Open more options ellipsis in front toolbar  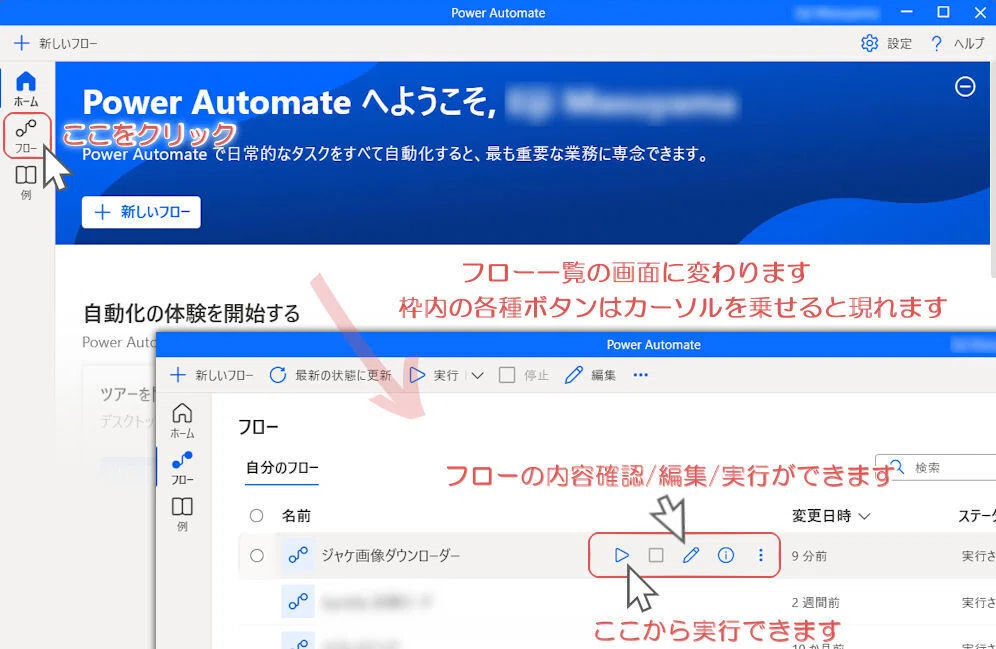(640, 375)
